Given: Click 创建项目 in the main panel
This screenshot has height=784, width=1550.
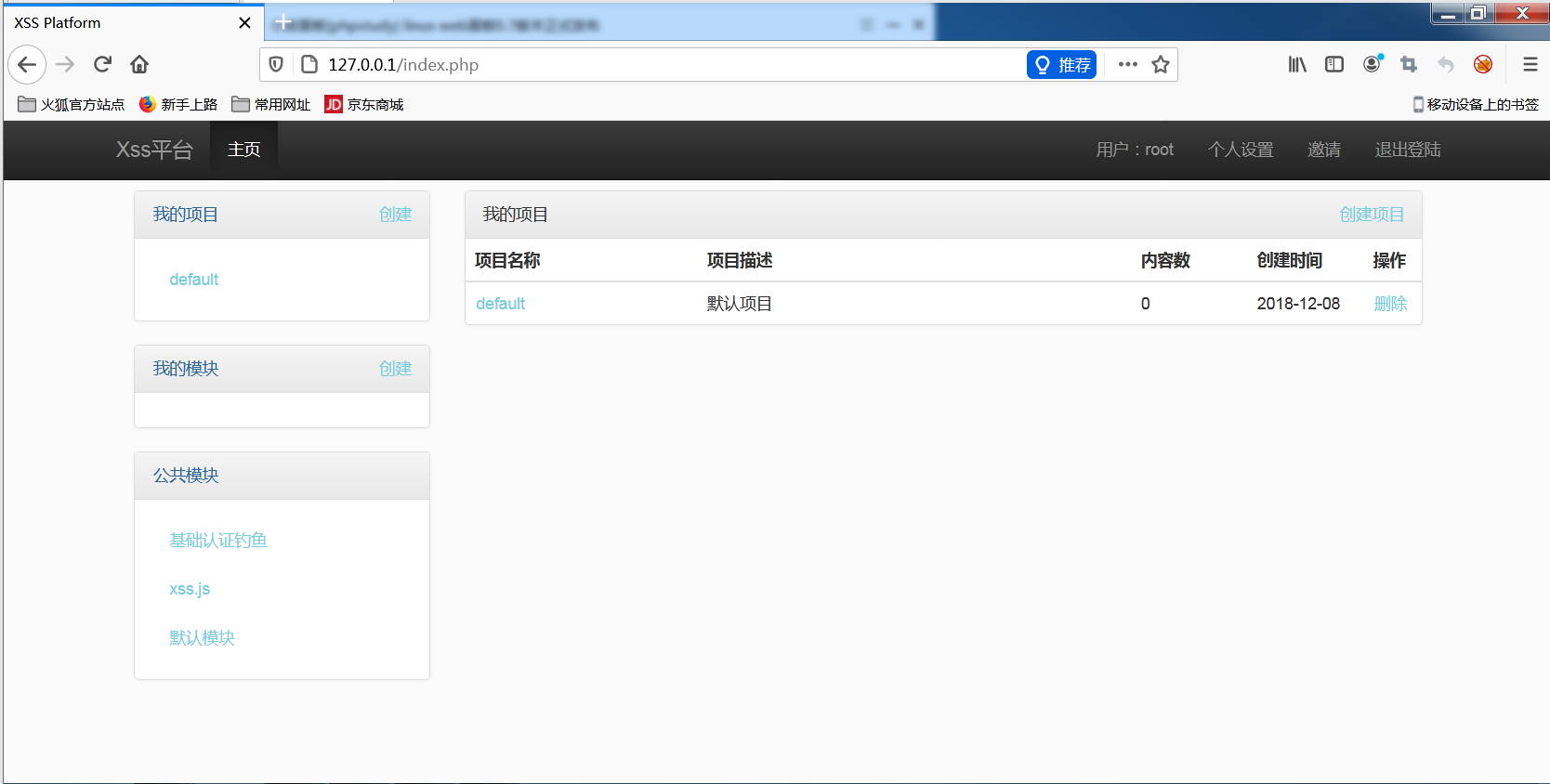Looking at the screenshot, I should [1372, 215].
